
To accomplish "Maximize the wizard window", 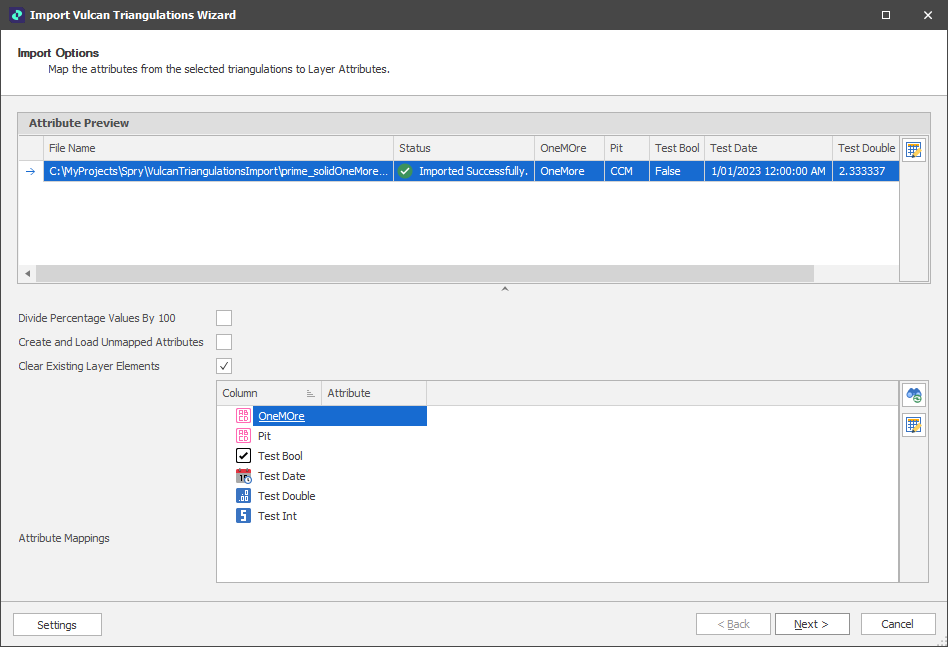I will [x=885, y=15].
